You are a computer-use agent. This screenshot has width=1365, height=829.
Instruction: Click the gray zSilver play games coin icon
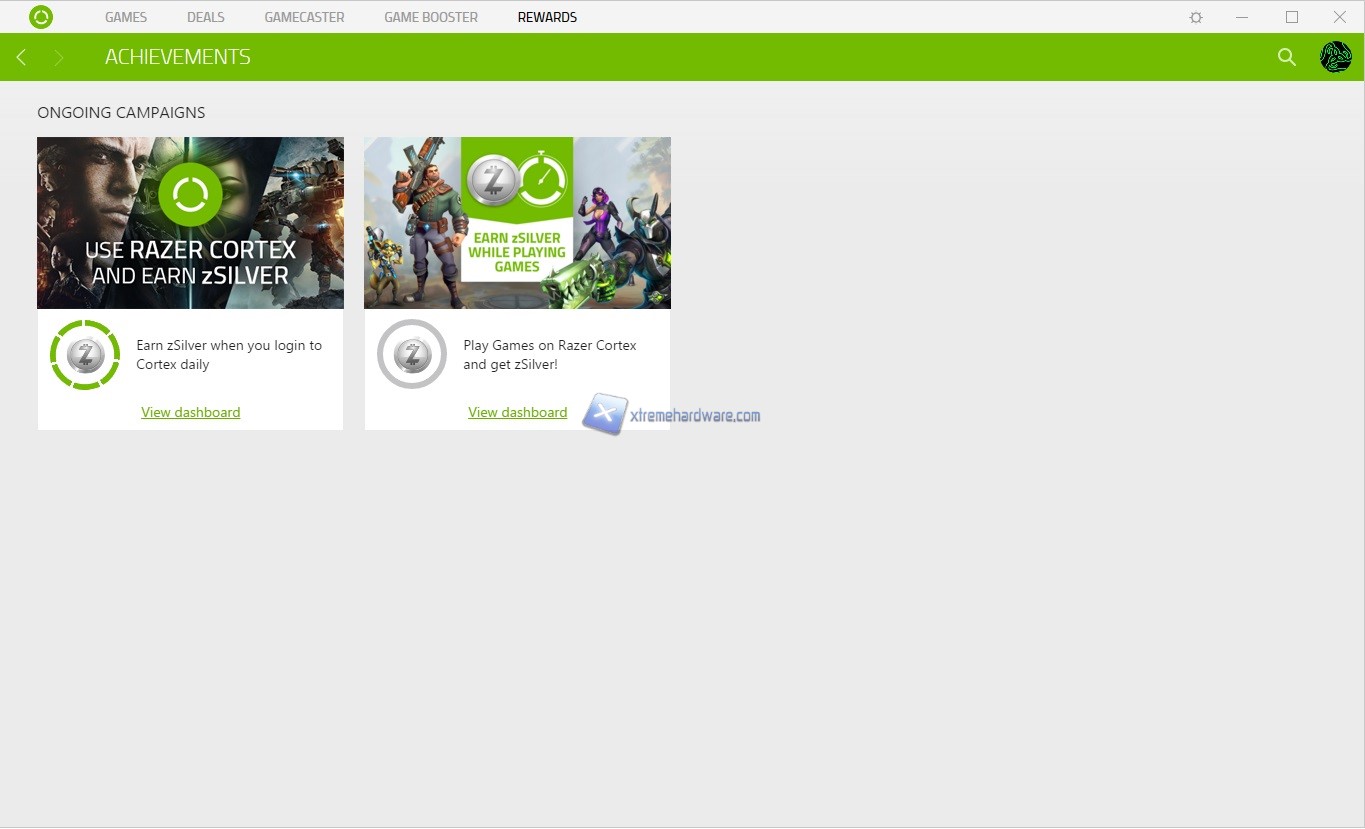pyautogui.click(x=412, y=355)
